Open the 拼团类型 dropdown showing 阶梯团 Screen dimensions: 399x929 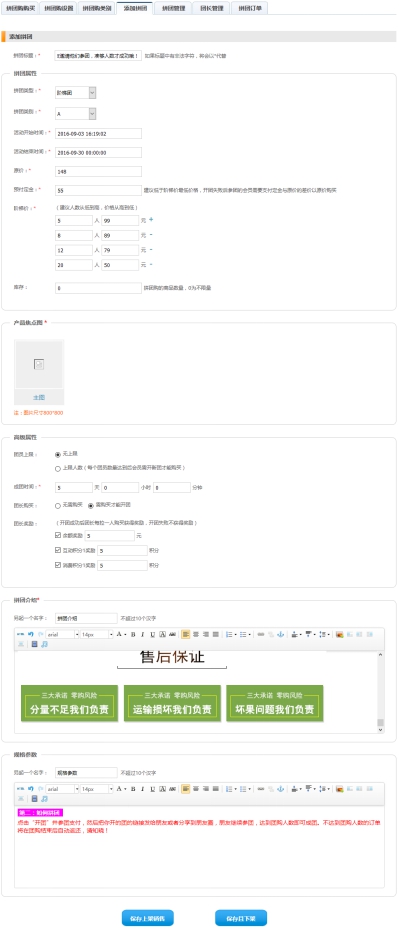[x=75, y=92]
